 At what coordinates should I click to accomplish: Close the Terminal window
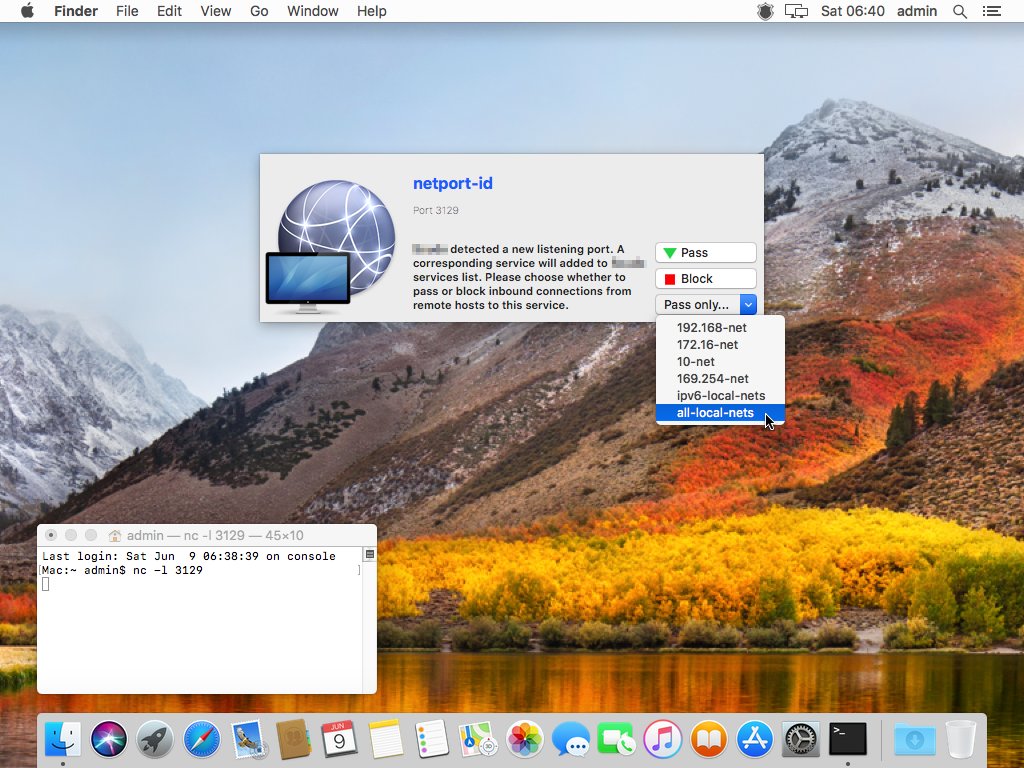pos(50,536)
